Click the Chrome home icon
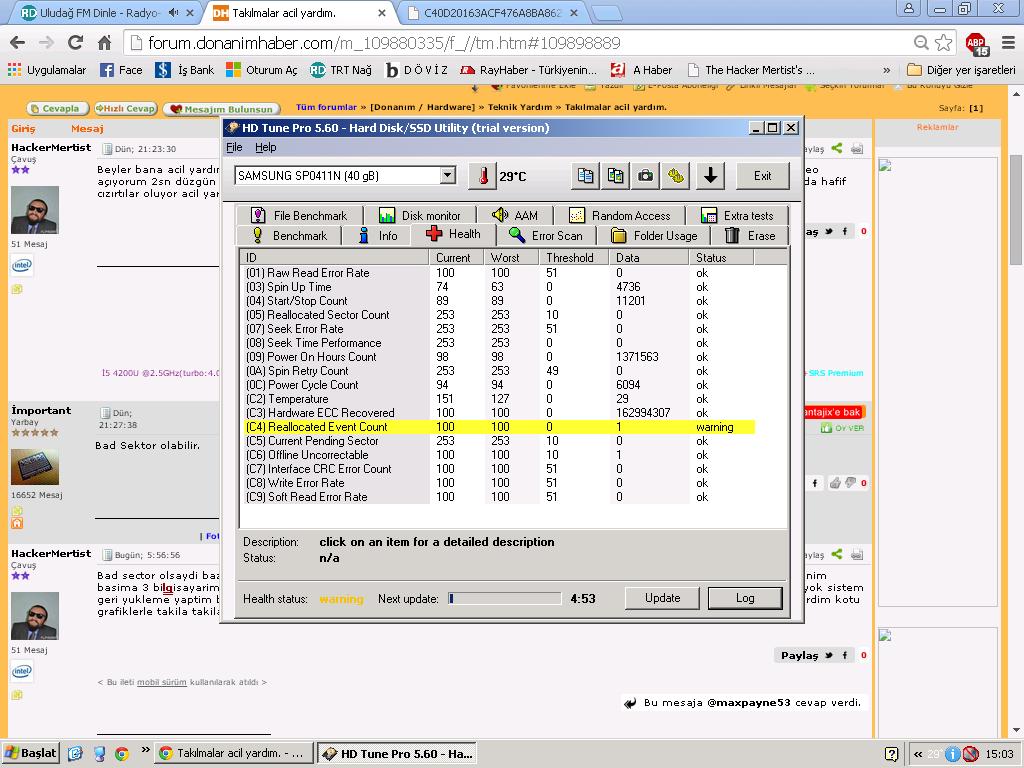1024x768 pixels. (x=104, y=43)
